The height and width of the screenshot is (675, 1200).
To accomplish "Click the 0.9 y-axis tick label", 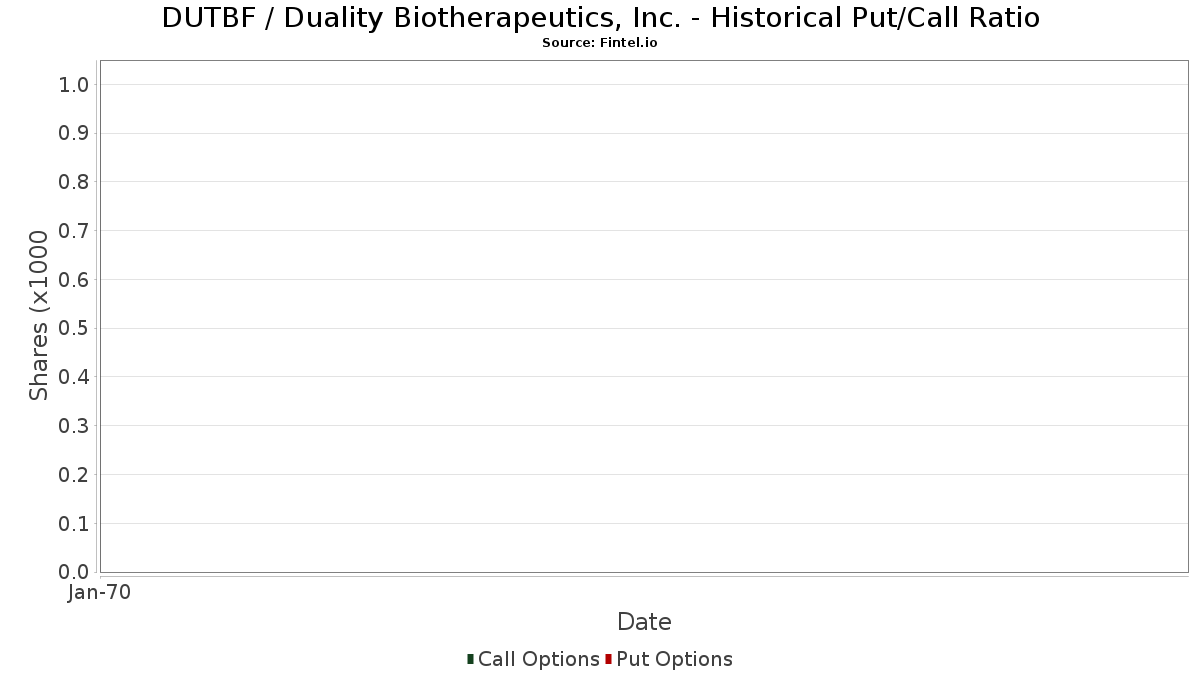I will 74,134.
